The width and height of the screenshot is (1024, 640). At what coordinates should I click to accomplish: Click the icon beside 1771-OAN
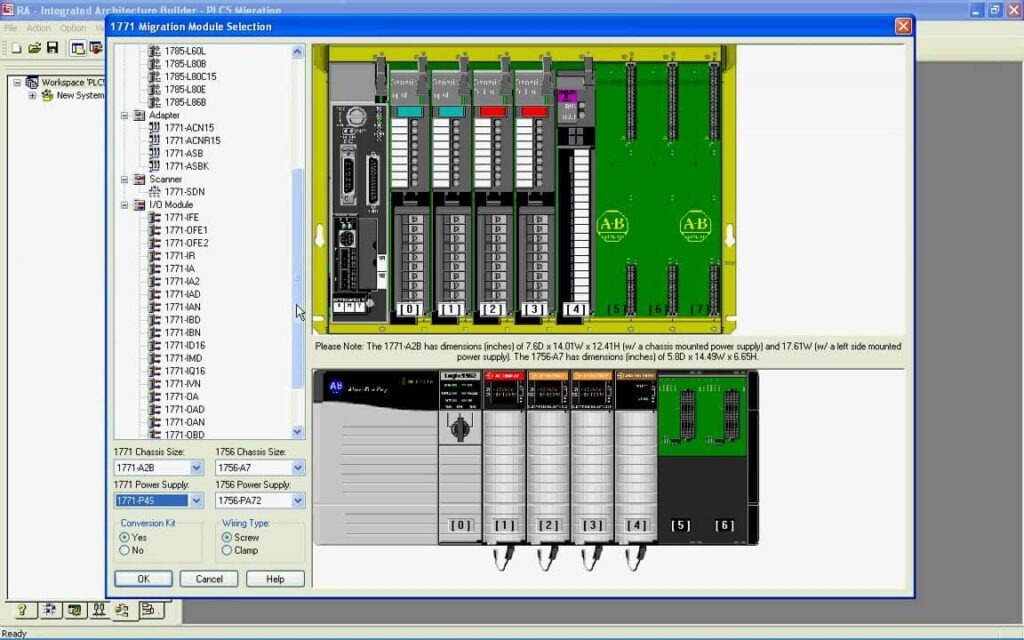pyautogui.click(x=155, y=422)
